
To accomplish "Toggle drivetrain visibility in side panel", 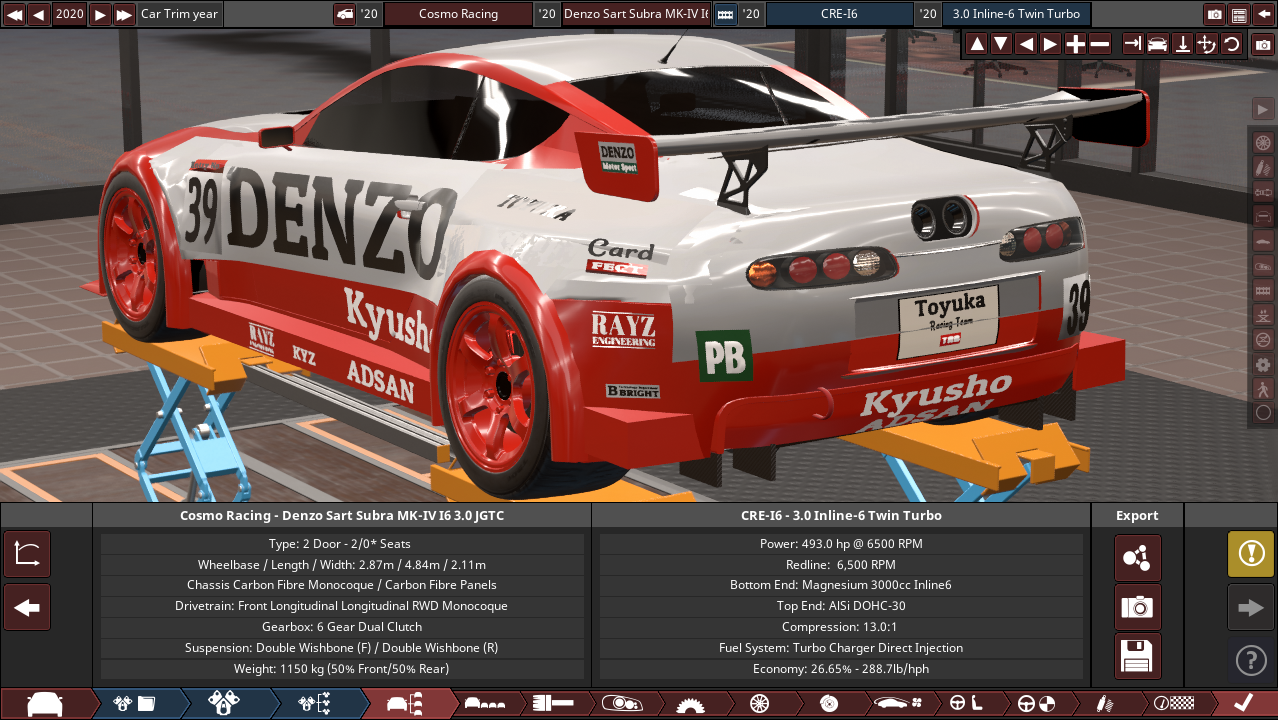I will (x=1263, y=192).
